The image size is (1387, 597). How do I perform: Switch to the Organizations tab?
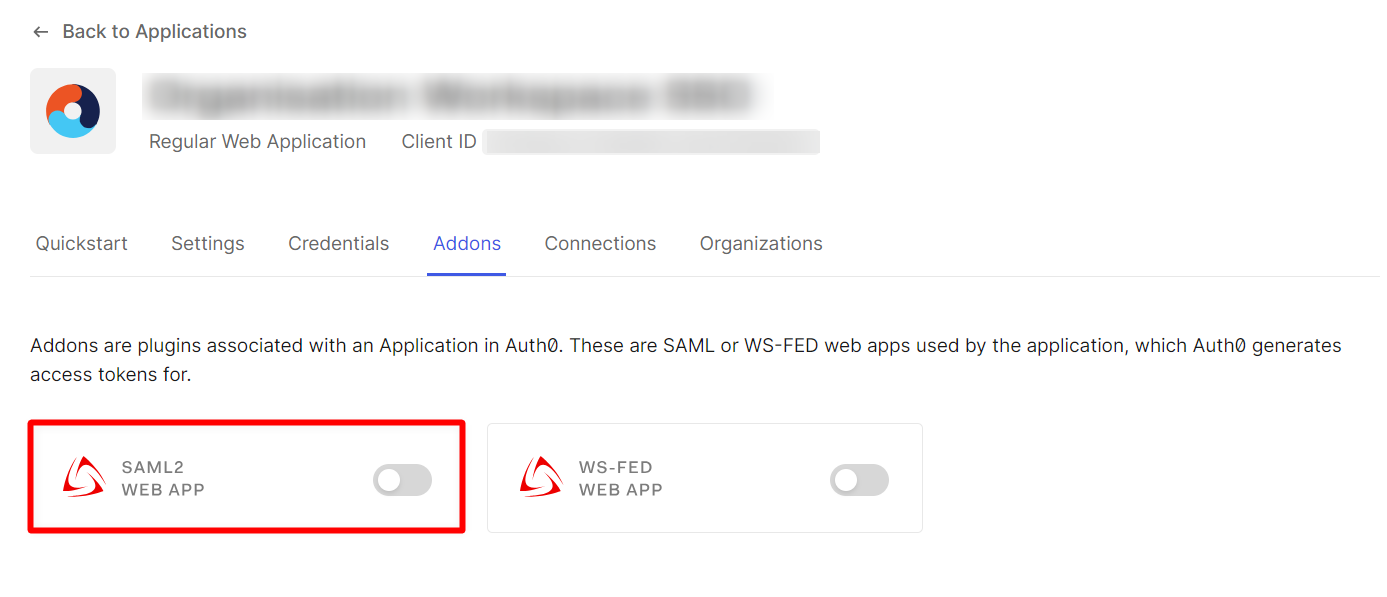coord(761,243)
